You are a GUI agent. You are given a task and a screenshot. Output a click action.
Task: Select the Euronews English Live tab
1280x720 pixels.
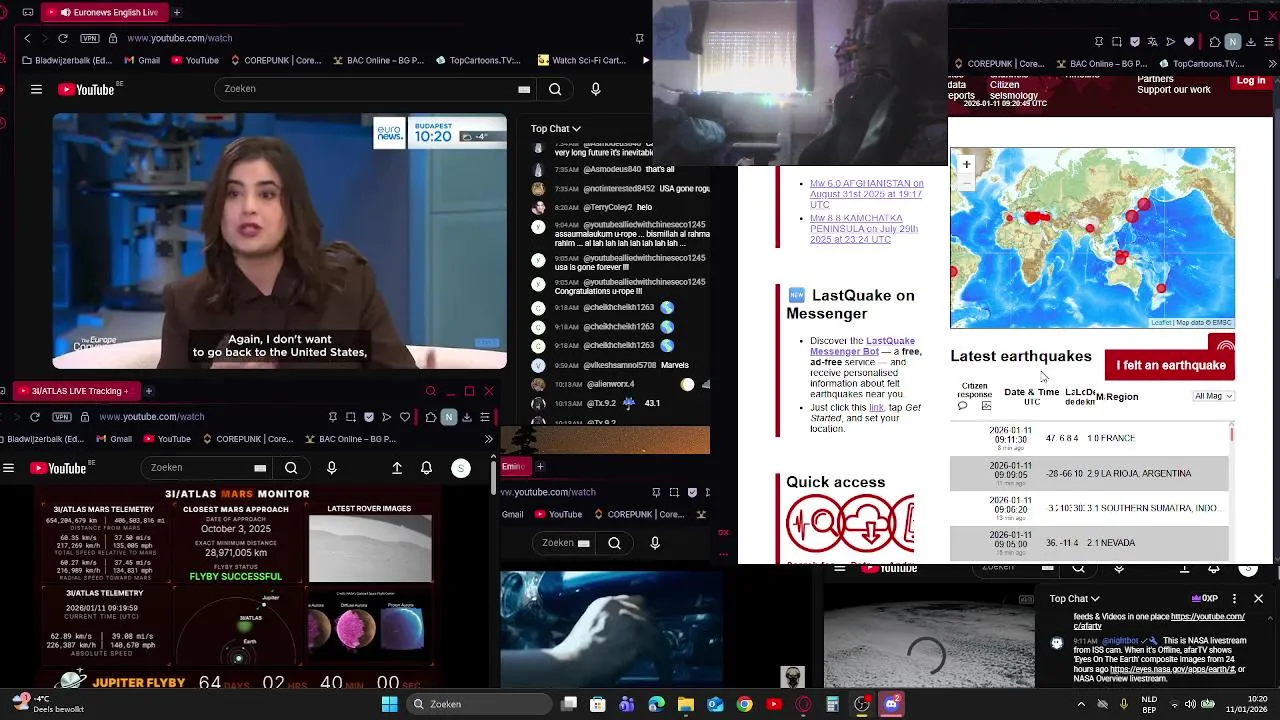tap(107, 12)
